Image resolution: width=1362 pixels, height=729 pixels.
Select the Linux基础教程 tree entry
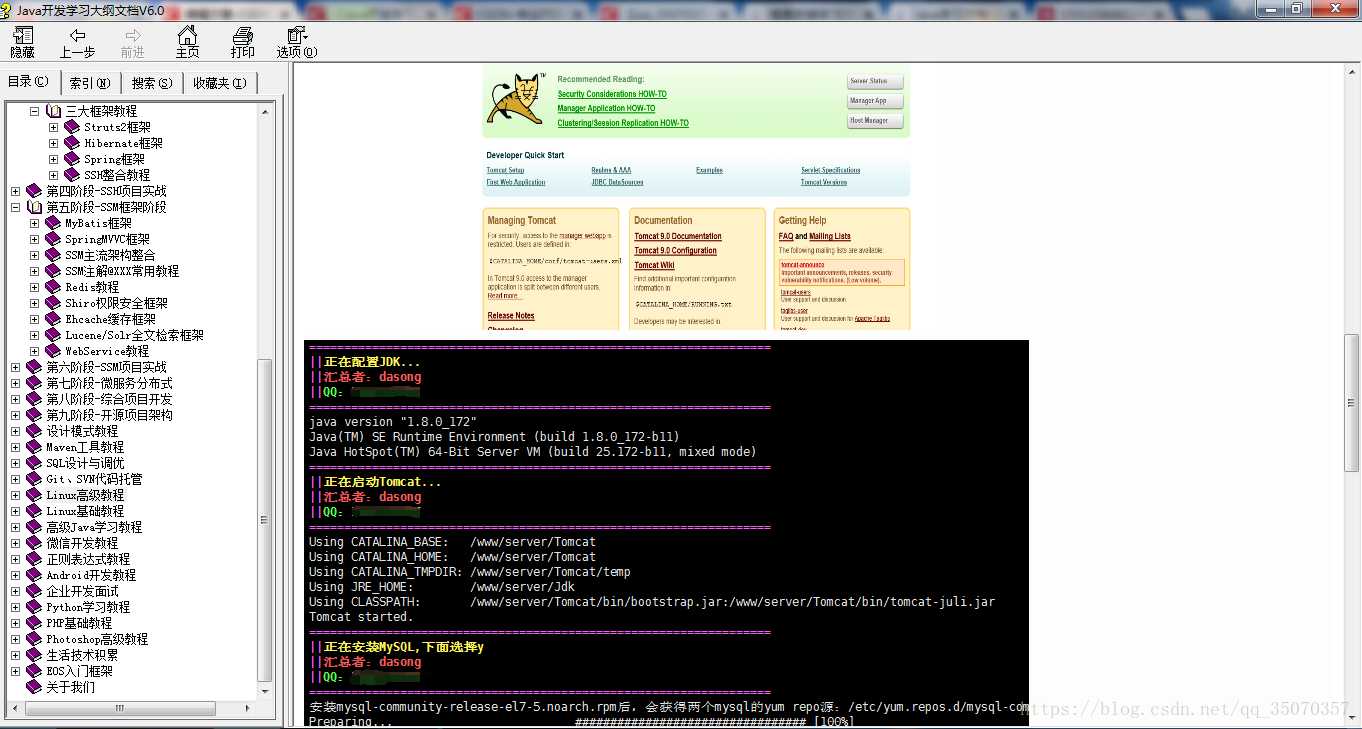tap(85, 511)
